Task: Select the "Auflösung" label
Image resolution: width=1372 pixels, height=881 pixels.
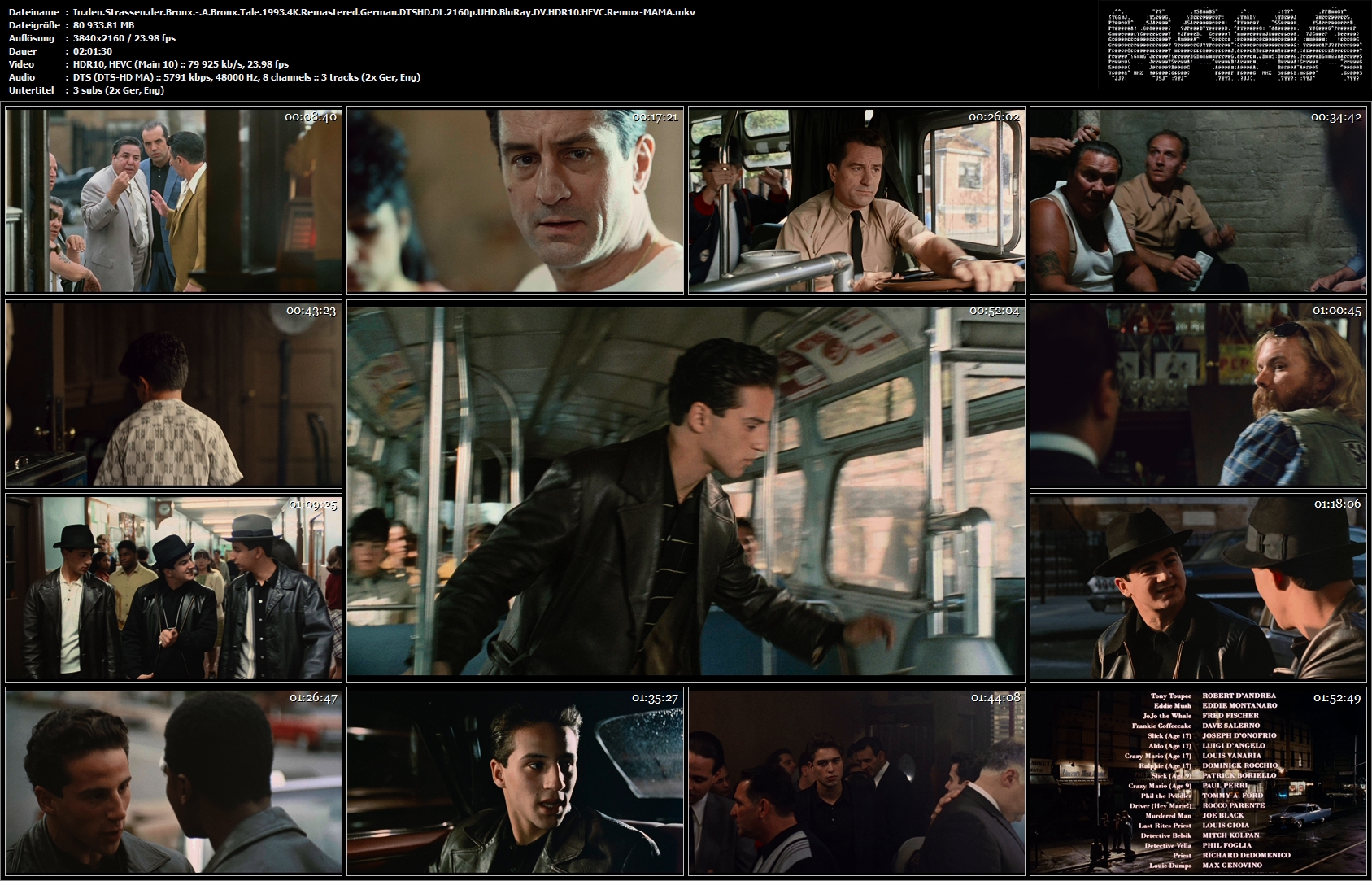Action: 31,38
